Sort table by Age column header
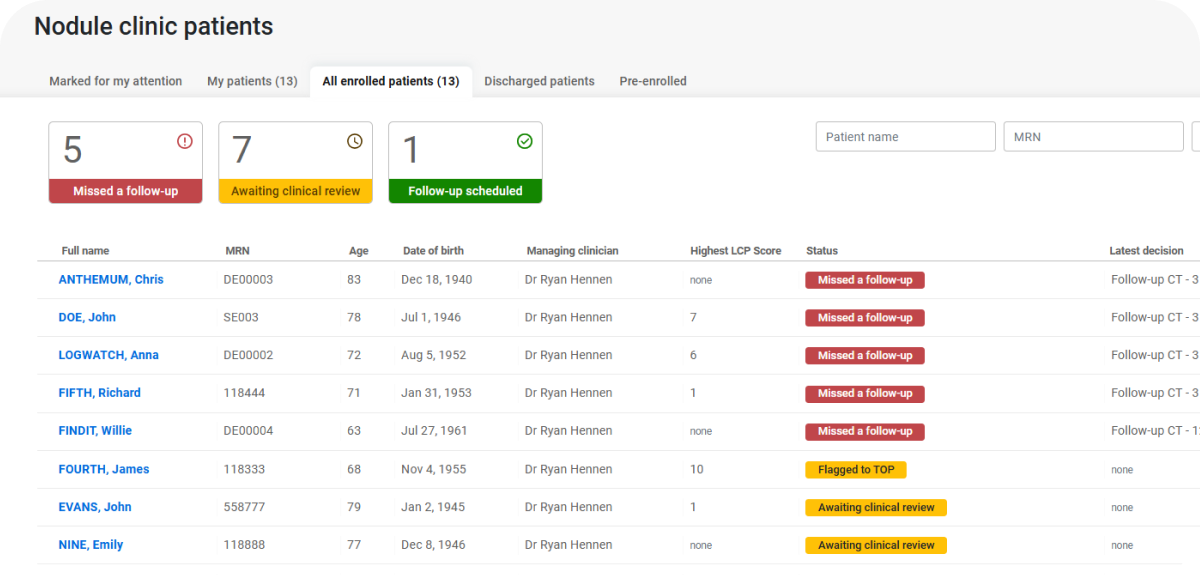Image resolution: width=1200 pixels, height=575 pixels. tap(358, 251)
